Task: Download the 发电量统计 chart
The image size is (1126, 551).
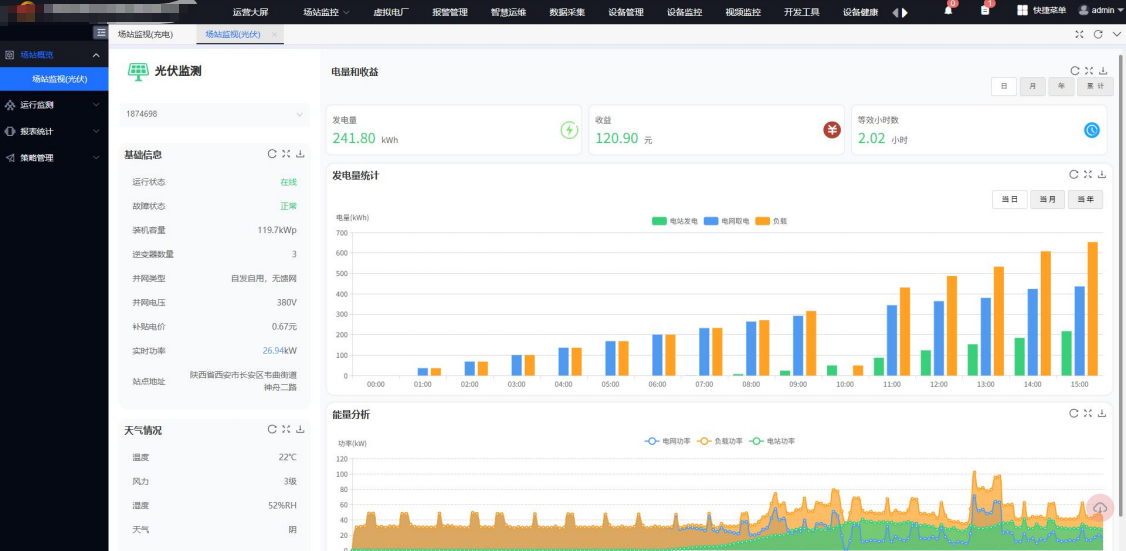Action: [1102, 174]
